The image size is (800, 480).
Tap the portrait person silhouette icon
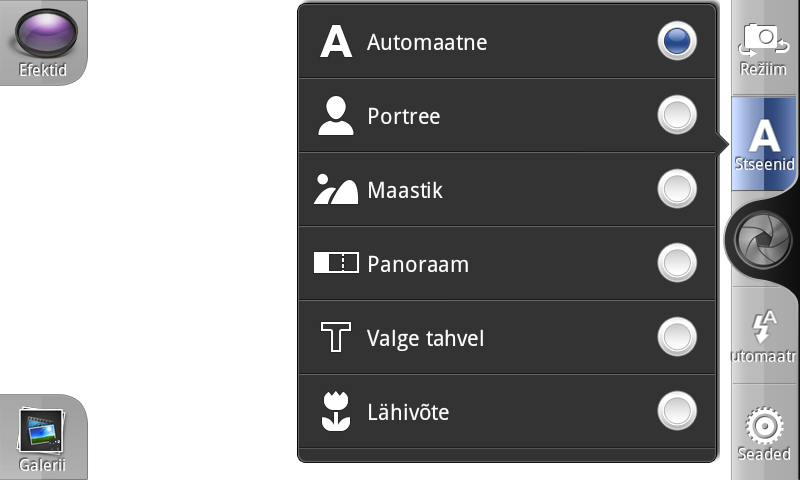tap(336, 116)
